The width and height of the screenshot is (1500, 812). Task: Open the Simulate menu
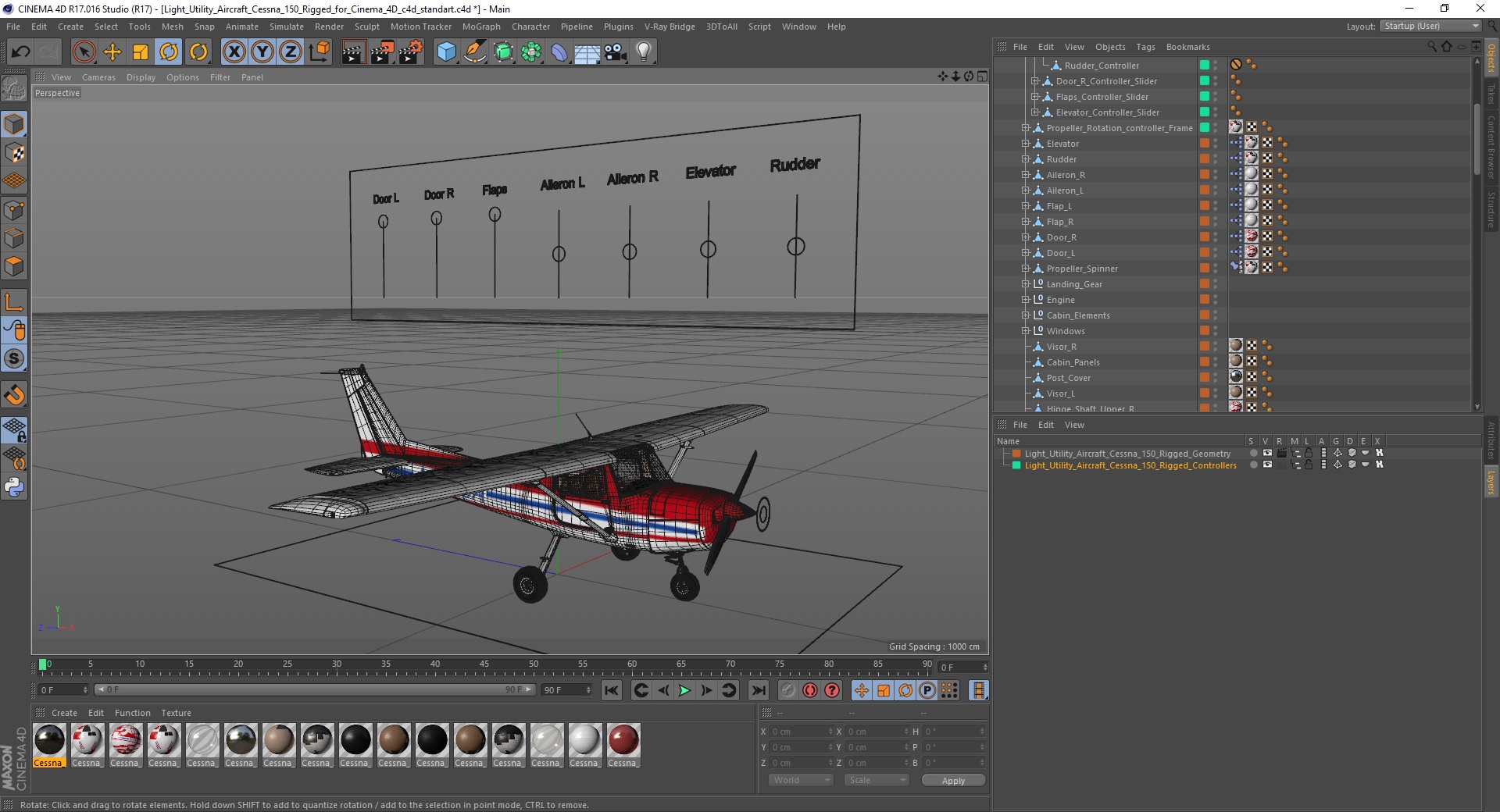[x=287, y=27]
